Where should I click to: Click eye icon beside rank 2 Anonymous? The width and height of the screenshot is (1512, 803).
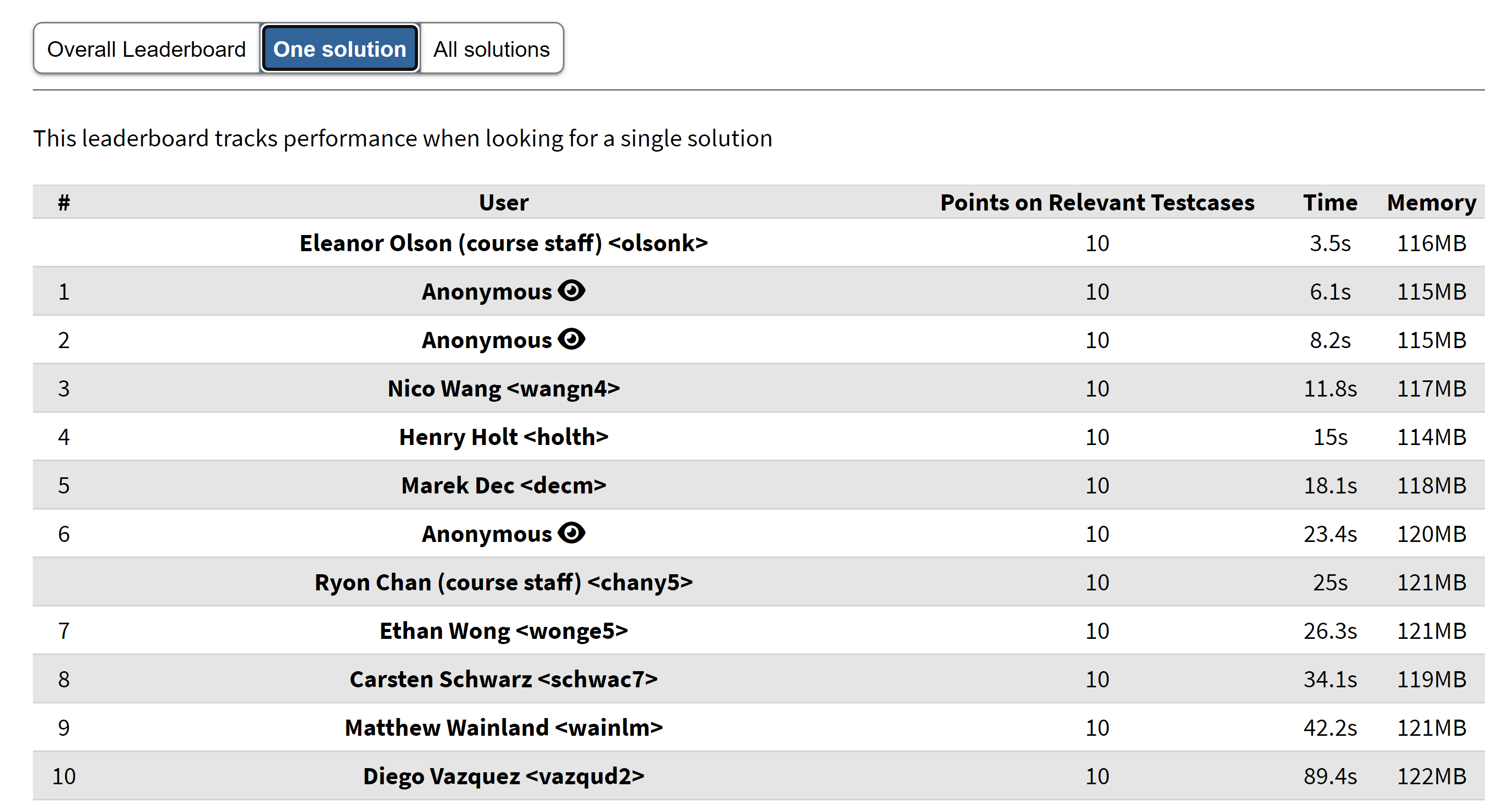pos(571,339)
